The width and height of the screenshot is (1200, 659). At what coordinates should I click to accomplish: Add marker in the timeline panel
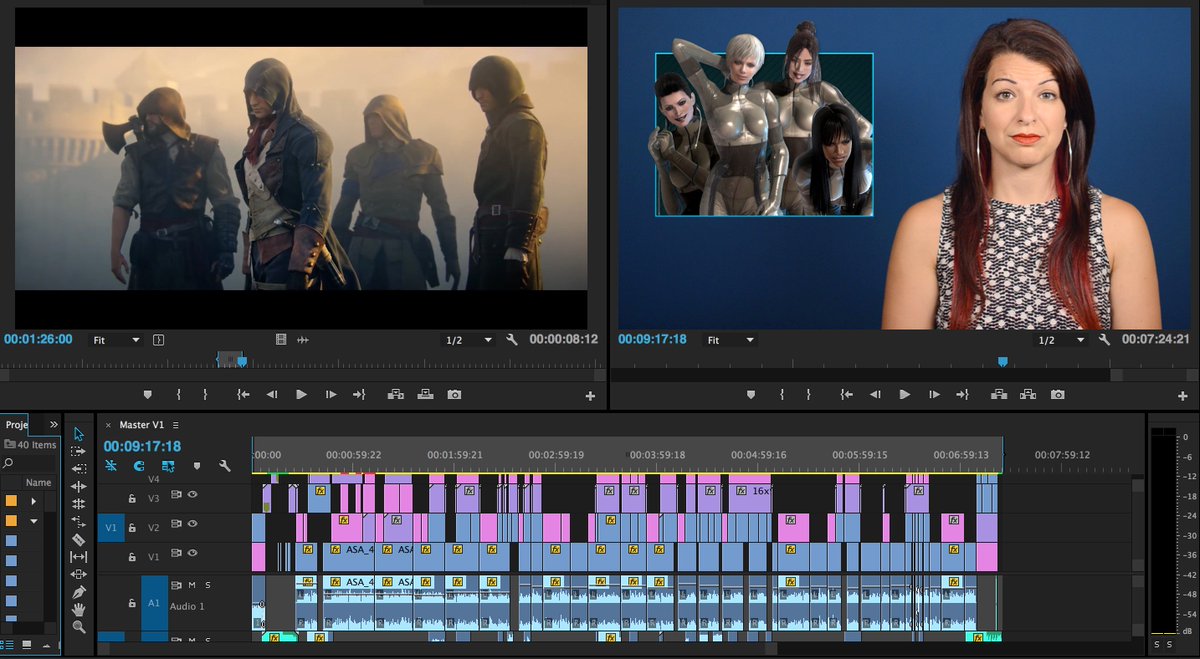click(197, 466)
